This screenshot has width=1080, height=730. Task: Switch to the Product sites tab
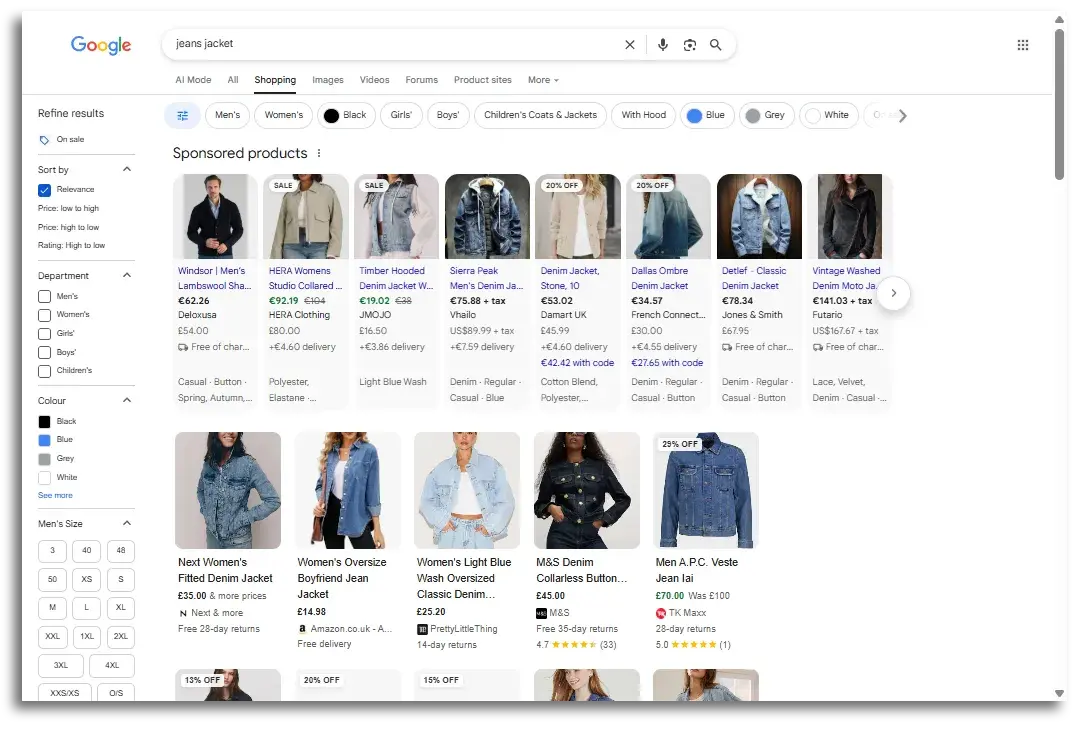pyautogui.click(x=483, y=80)
